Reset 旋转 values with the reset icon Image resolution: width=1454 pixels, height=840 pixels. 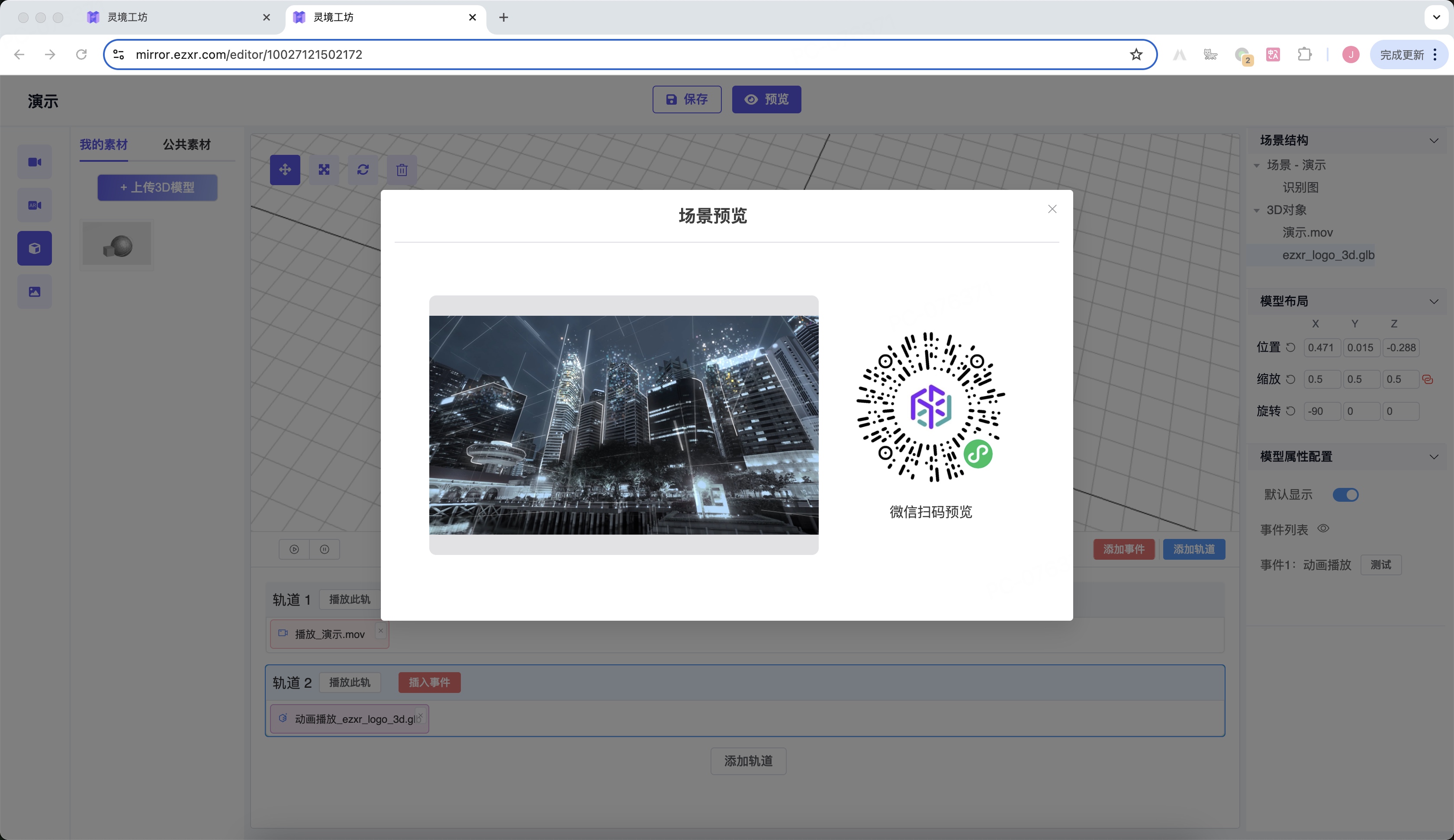pos(1291,411)
